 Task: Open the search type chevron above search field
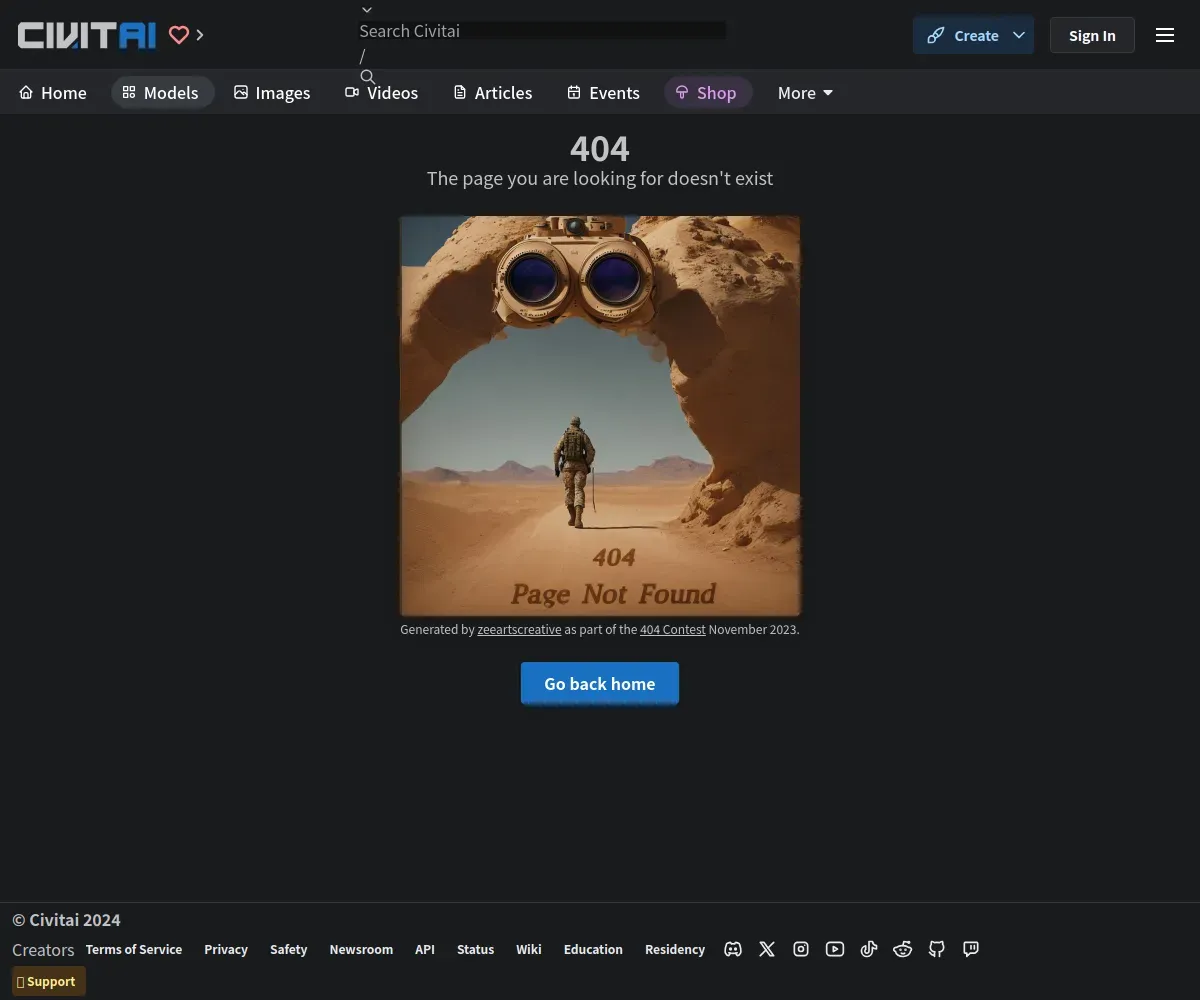[367, 10]
